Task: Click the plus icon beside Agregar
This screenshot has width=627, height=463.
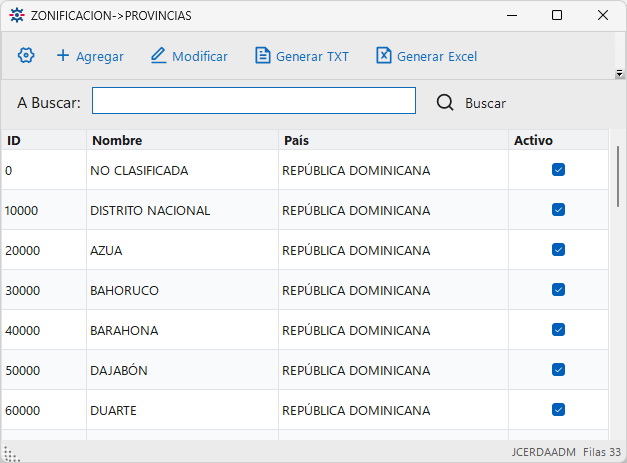Action: pyautogui.click(x=63, y=55)
